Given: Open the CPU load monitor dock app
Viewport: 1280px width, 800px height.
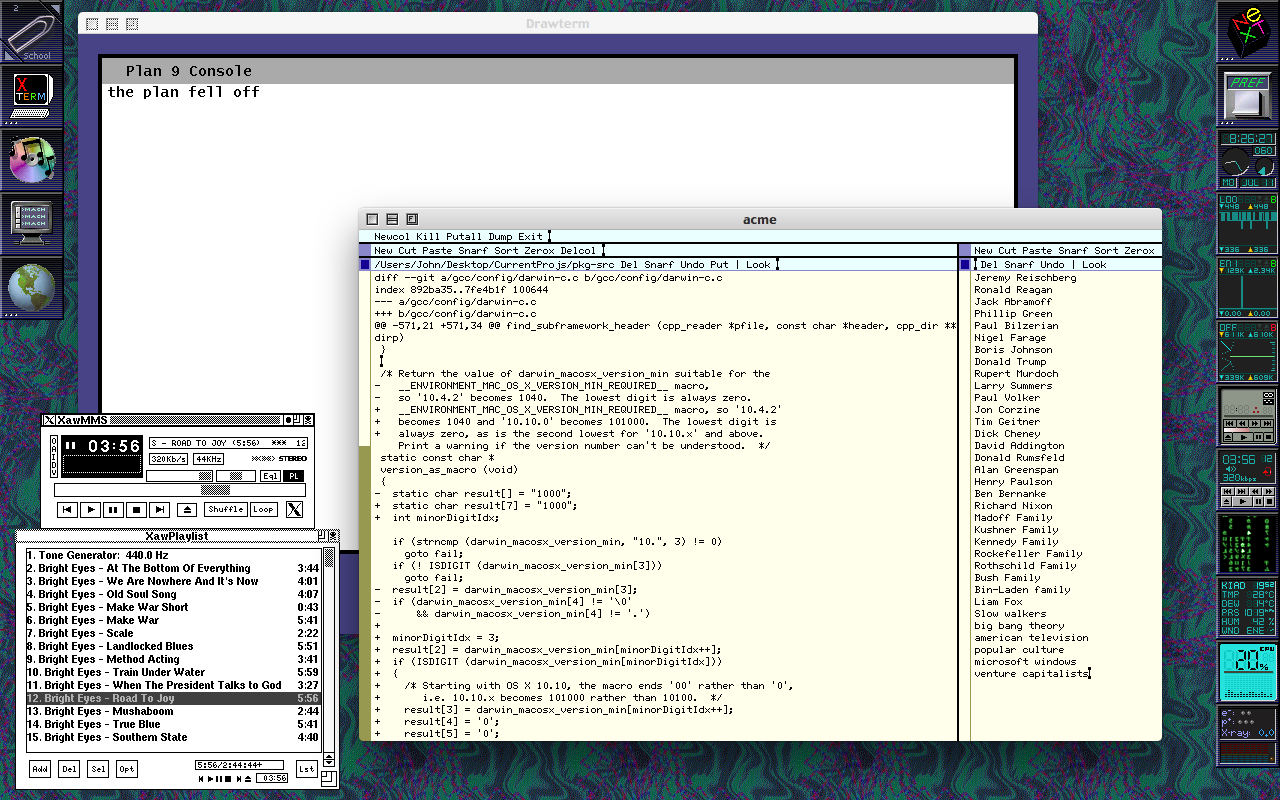Looking at the screenshot, I should (1247, 671).
